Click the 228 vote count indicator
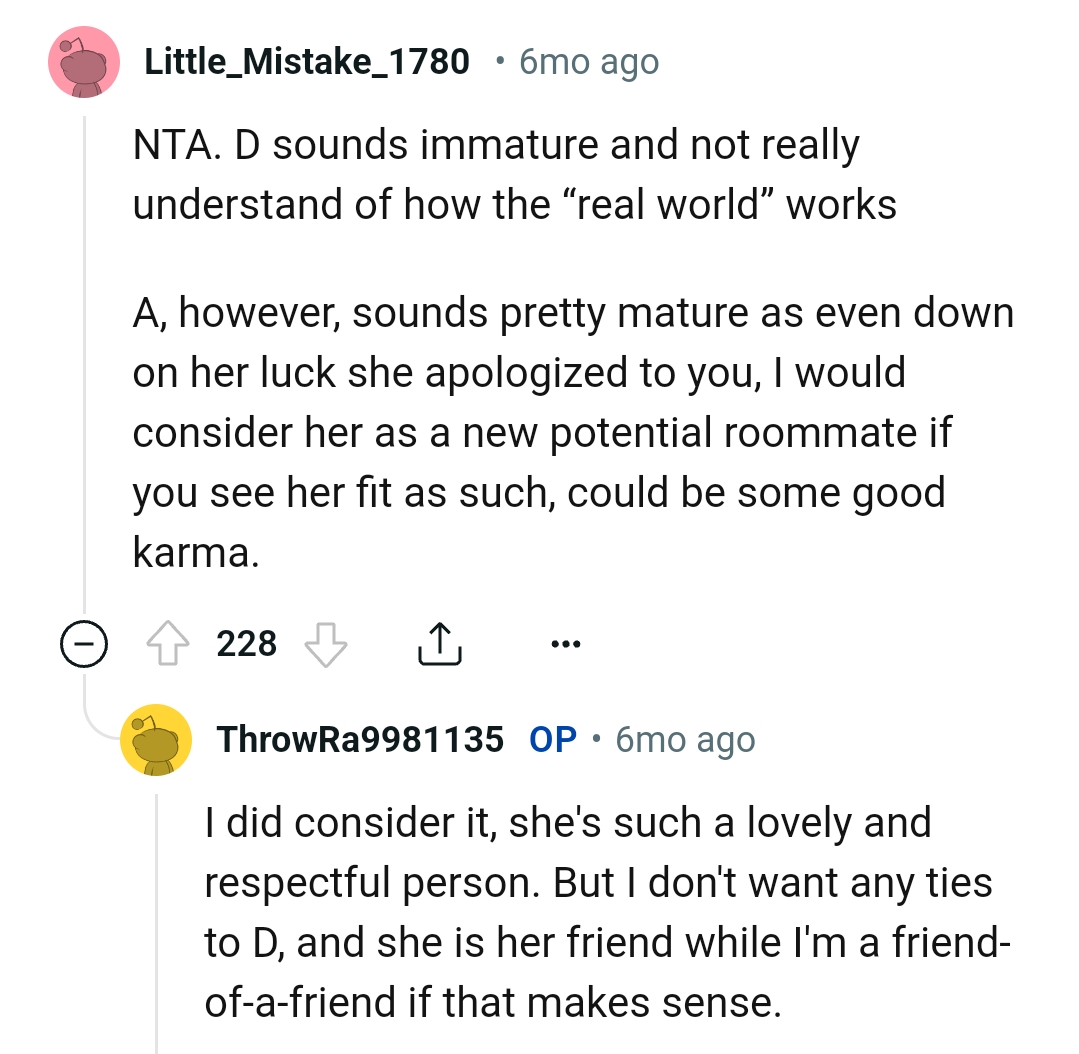The width and height of the screenshot is (1079, 1054). tap(248, 644)
